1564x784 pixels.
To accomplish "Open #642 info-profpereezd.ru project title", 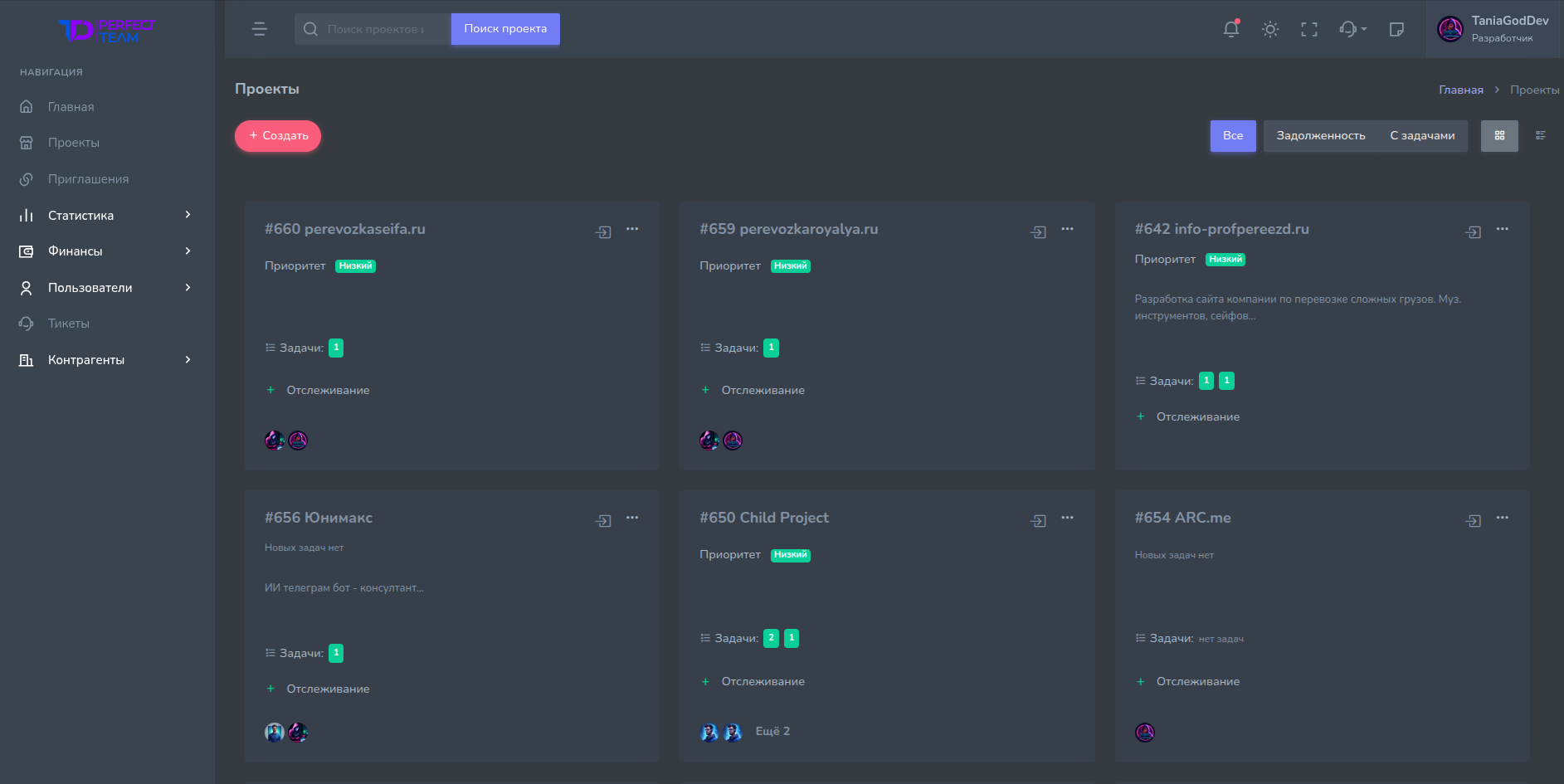I will click(1222, 229).
